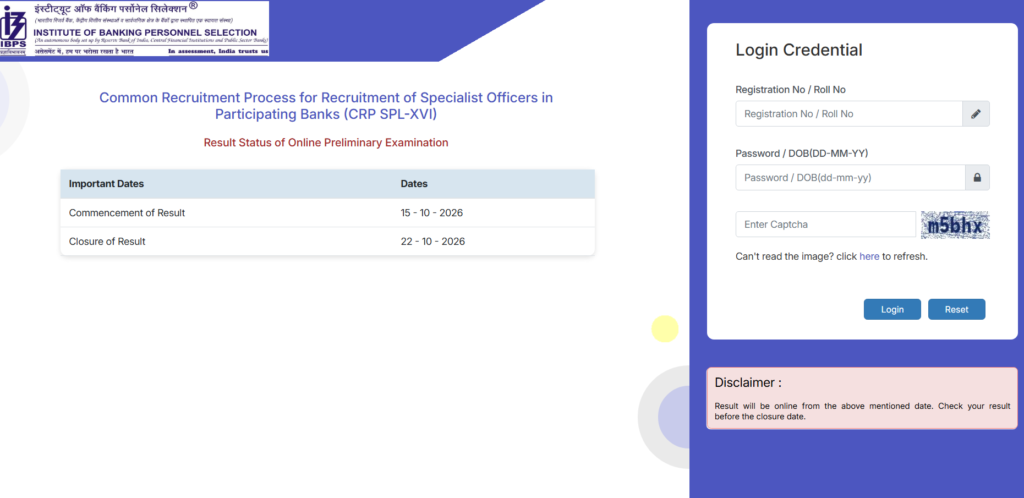This screenshot has height=498, width=1024.
Task: Click the Result Status of Online Preliminary Examination text
Action: (326, 142)
